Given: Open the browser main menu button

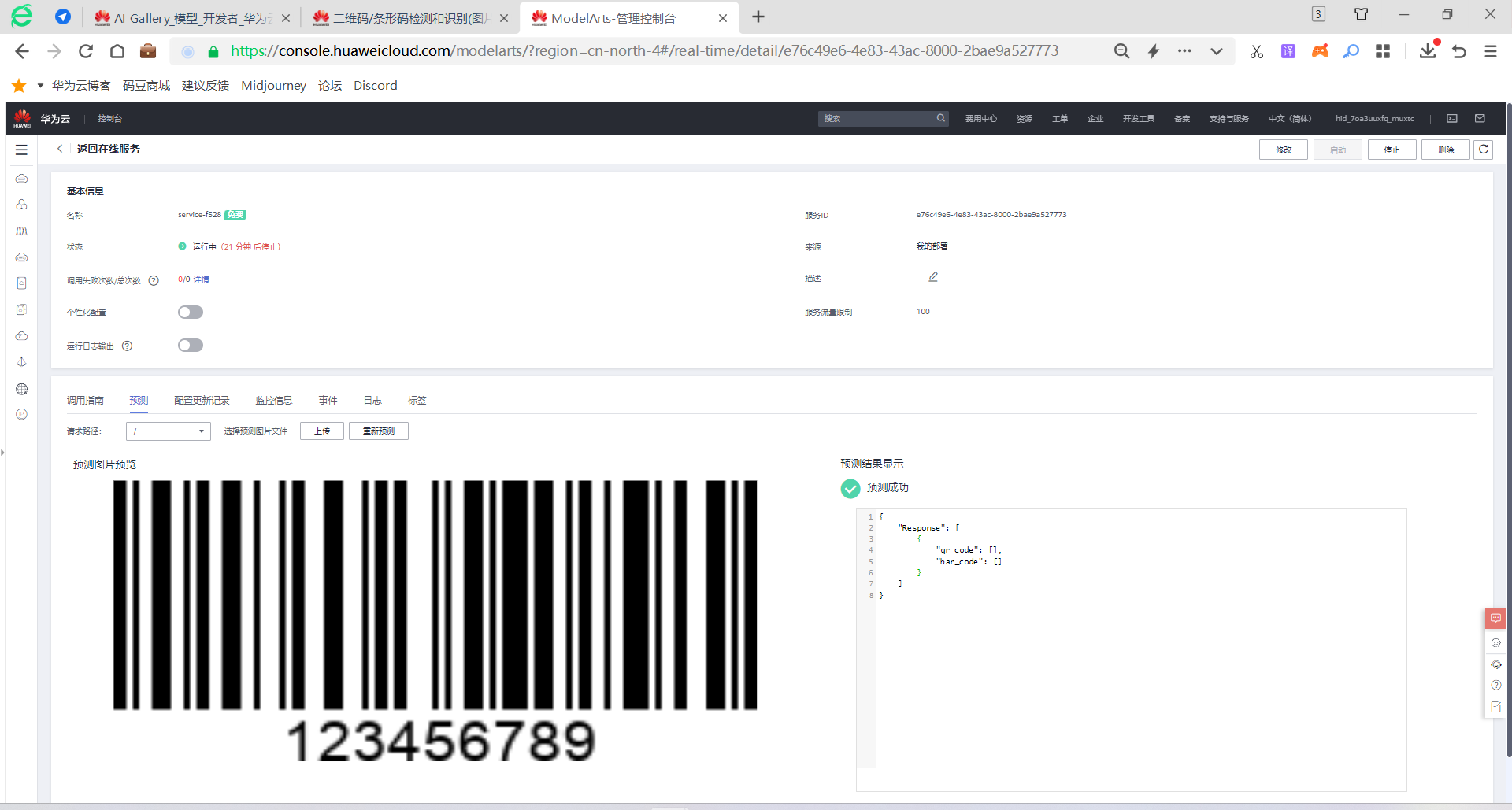Looking at the screenshot, I should click(x=1491, y=51).
